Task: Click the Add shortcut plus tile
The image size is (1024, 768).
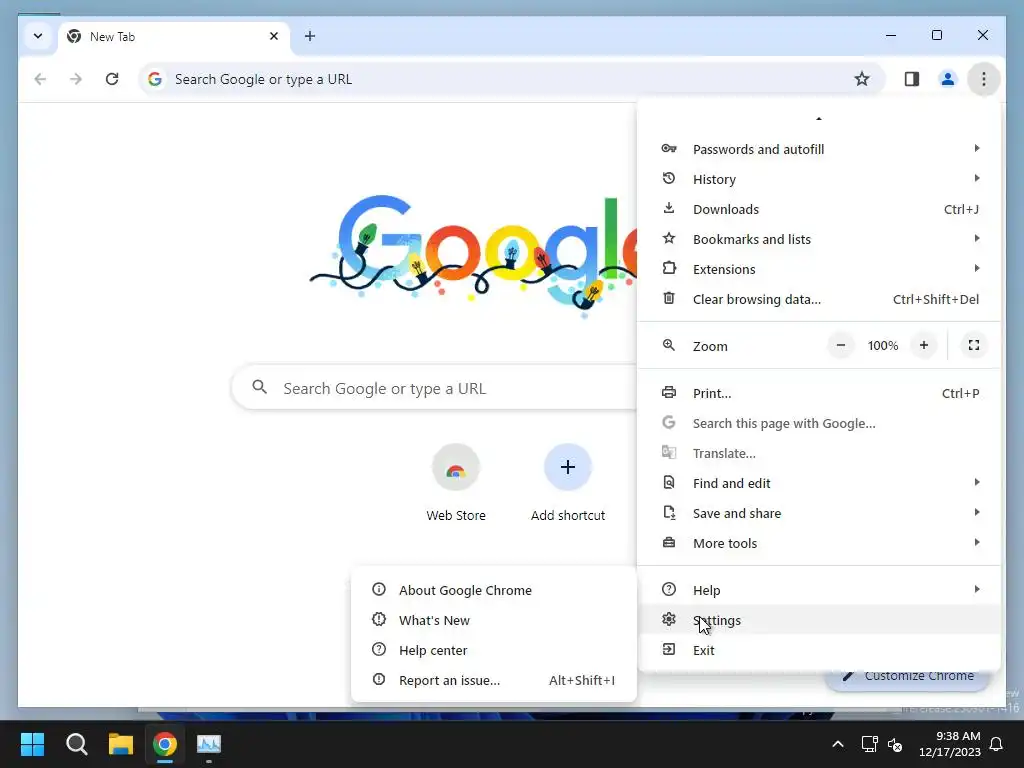Action: (568, 468)
